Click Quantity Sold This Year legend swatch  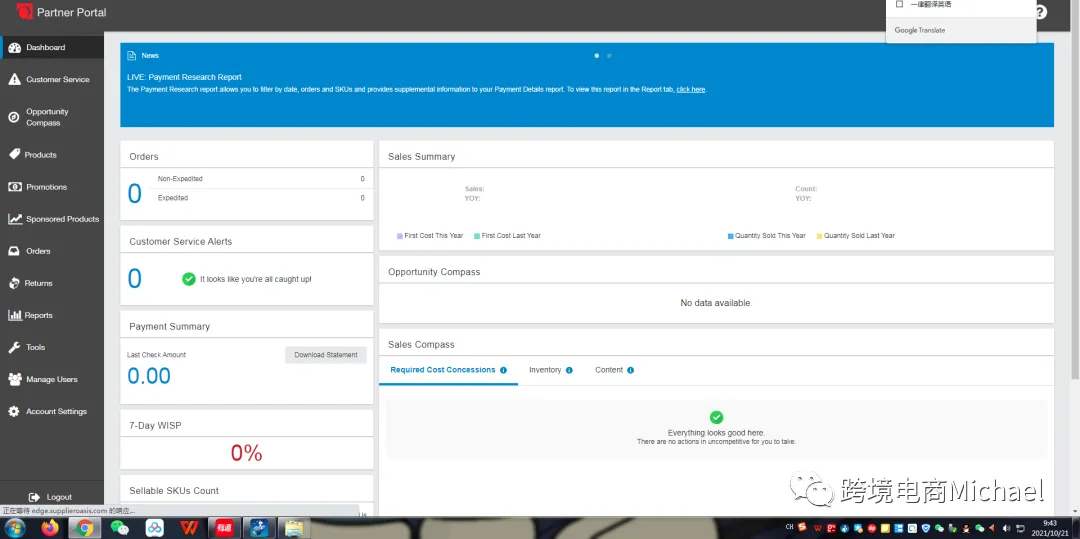tap(730, 236)
